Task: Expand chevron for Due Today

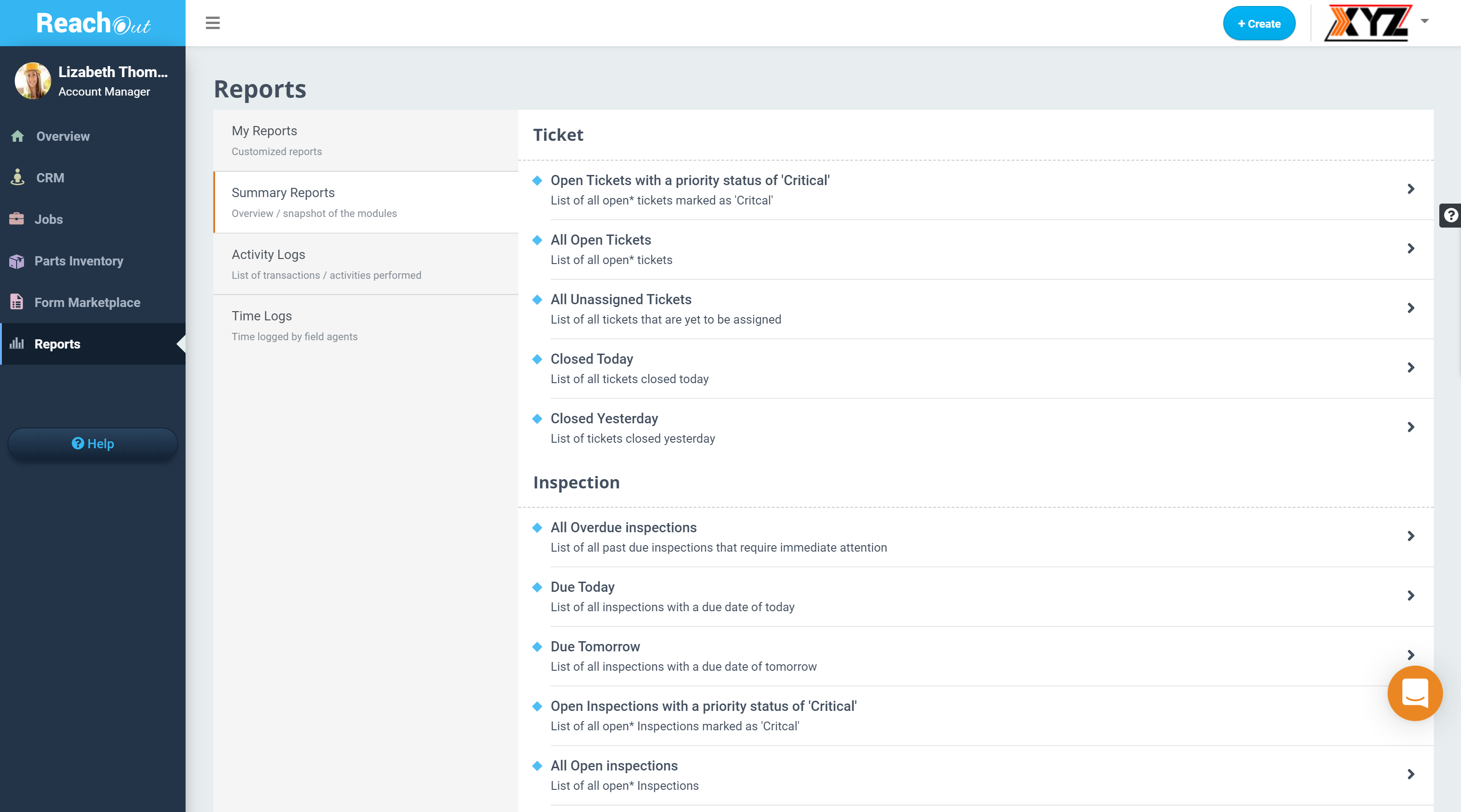Action: (1411, 595)
